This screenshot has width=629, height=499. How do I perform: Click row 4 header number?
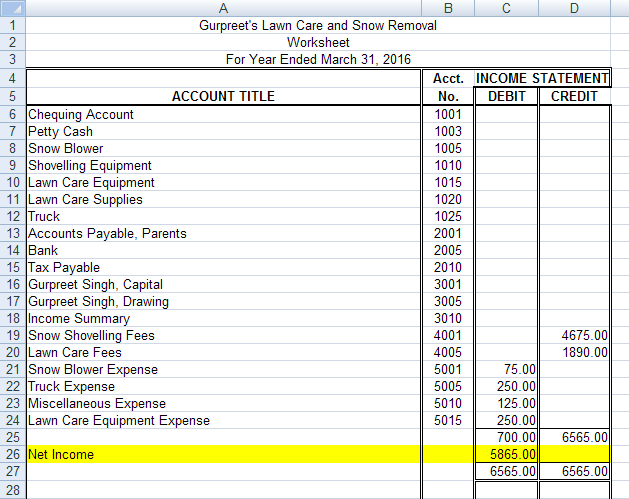click(x=12, y=79)
